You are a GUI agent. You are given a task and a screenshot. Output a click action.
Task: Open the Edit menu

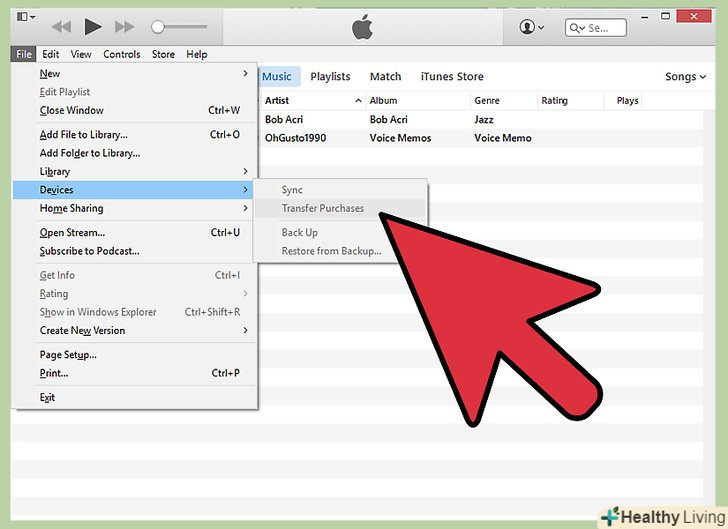click(51, 54)
